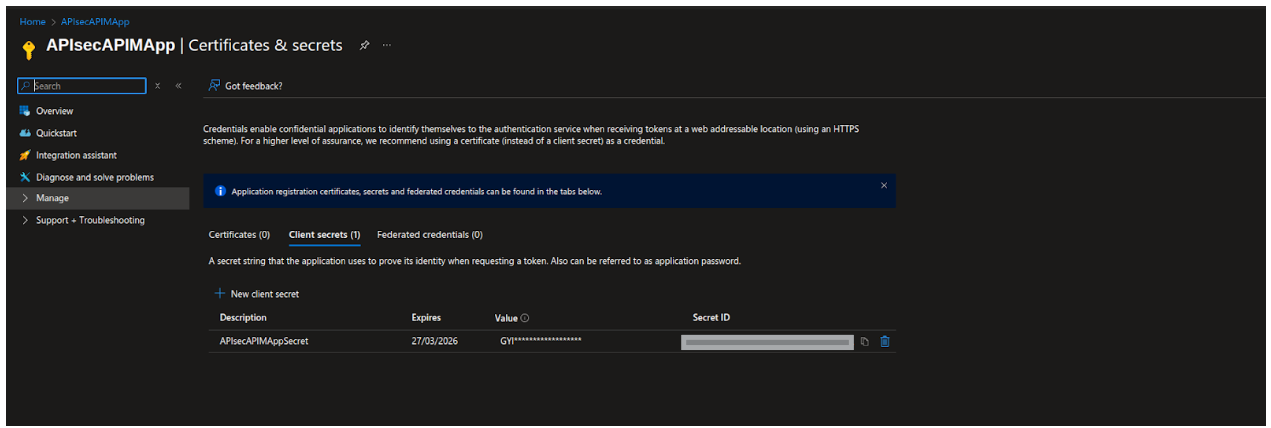Image resolution: width=1271 pixels, height=428 pixels.
Task: Click the feedback person icon
Action: 213,86
